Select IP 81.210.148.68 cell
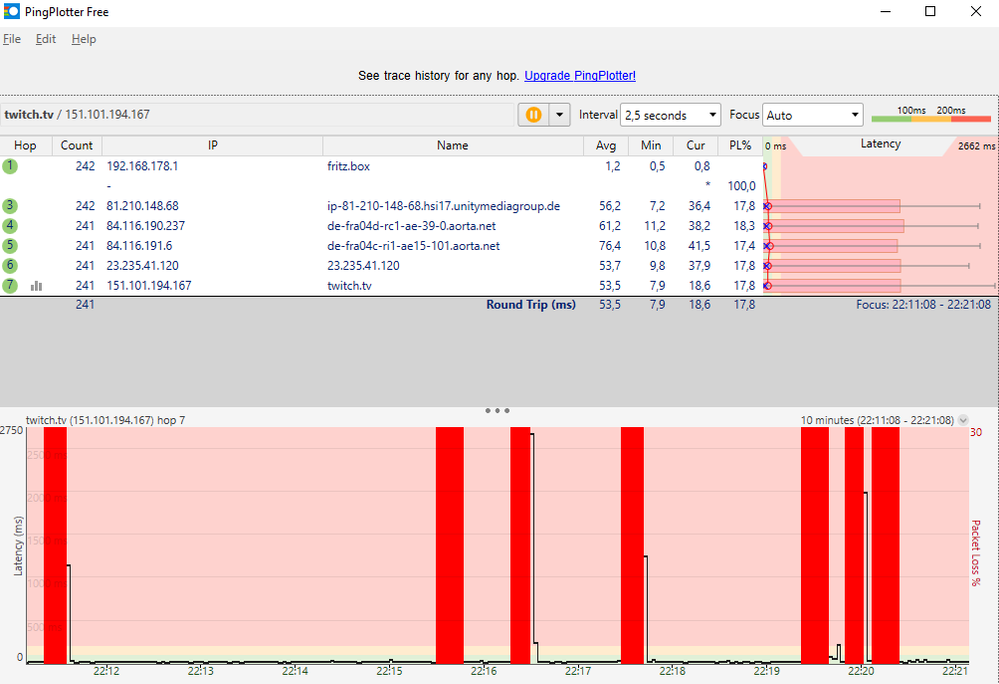 pos(142,206)
